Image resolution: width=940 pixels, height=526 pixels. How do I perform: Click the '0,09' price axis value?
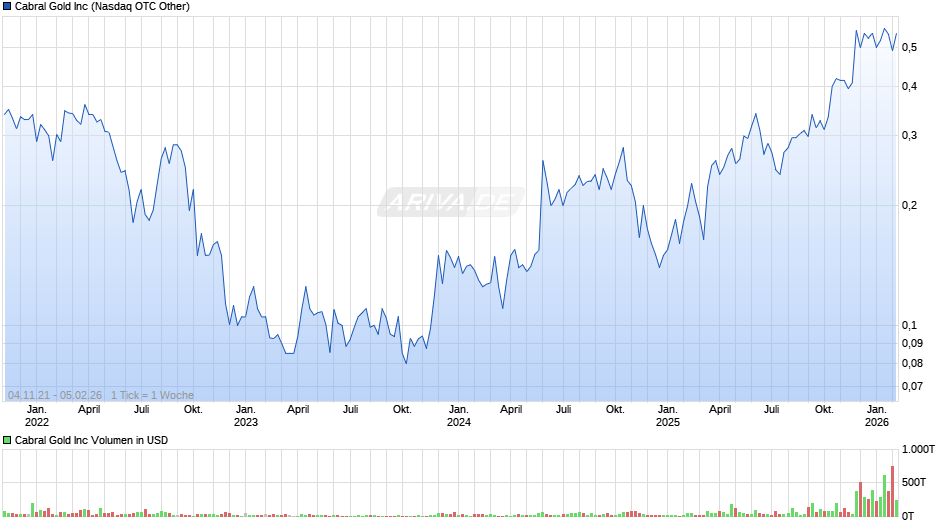click(x=912, y=343)
